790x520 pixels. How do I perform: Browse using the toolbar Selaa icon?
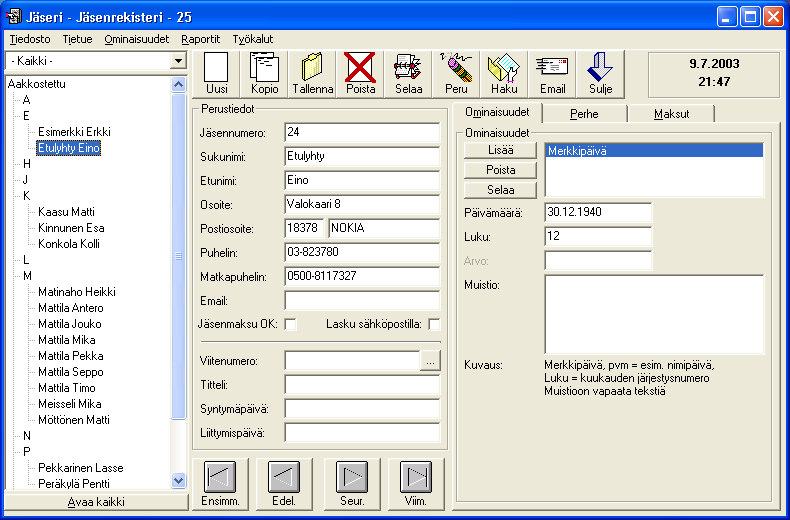click(x=408, y=74)
